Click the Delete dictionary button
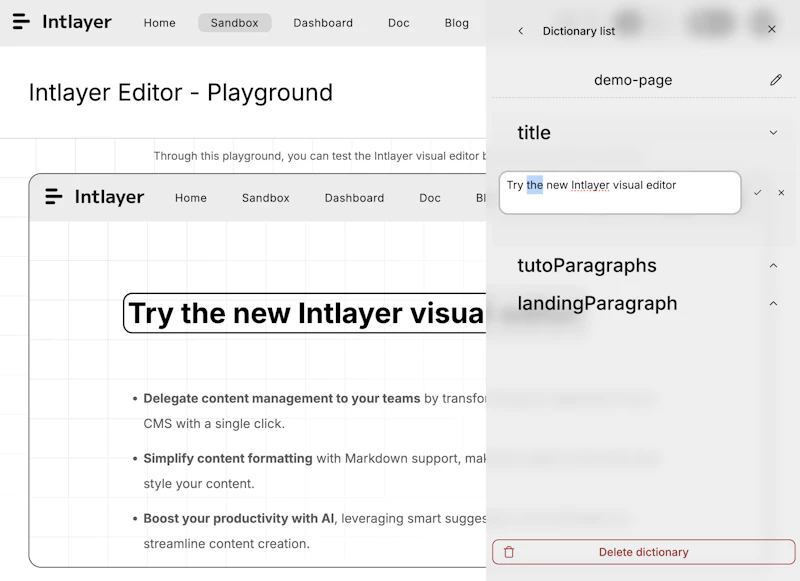The height and width of the screenshot is (581, 800). [643, 552]
